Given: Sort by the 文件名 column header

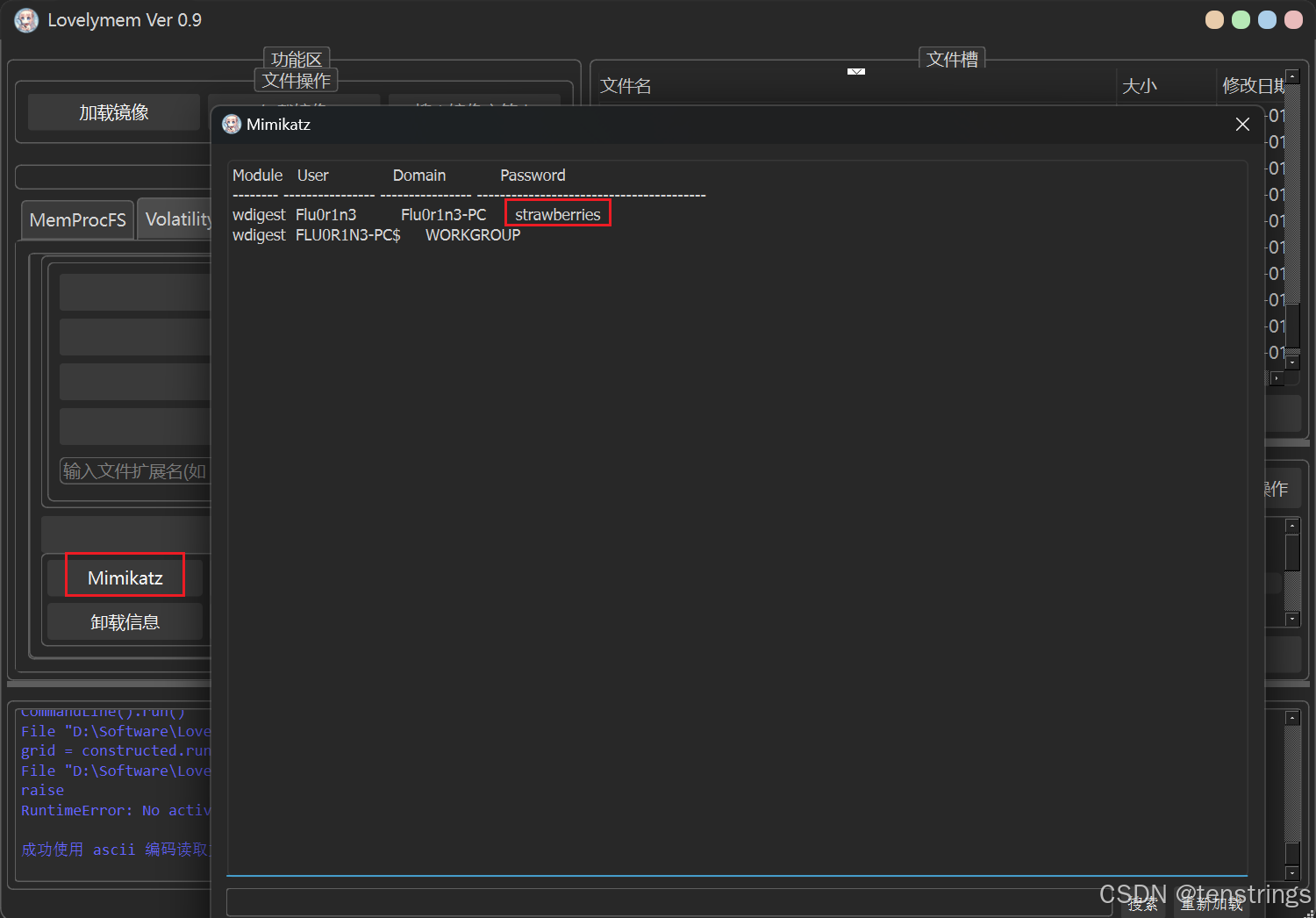Looking at the screenshot, I should pos(626,86).
